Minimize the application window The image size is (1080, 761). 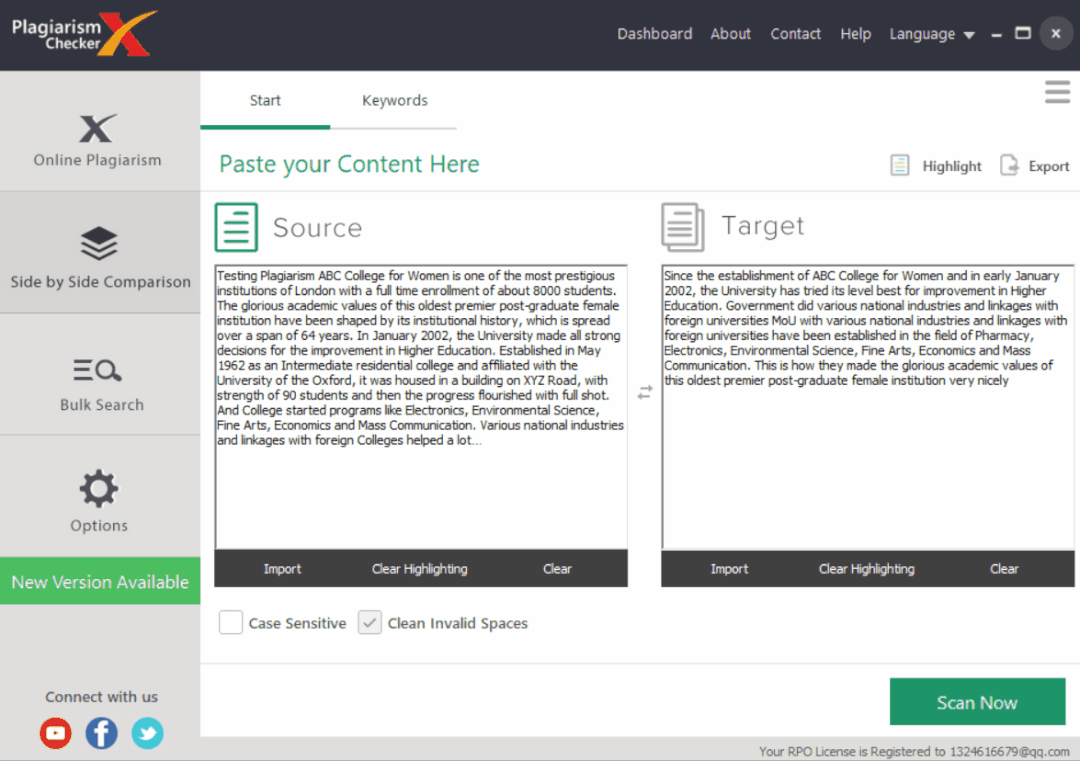[996, 34]
